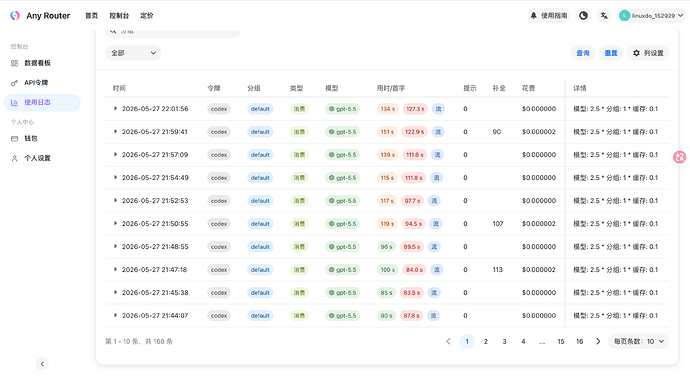Select page 15 in pagination

(561, 341)
